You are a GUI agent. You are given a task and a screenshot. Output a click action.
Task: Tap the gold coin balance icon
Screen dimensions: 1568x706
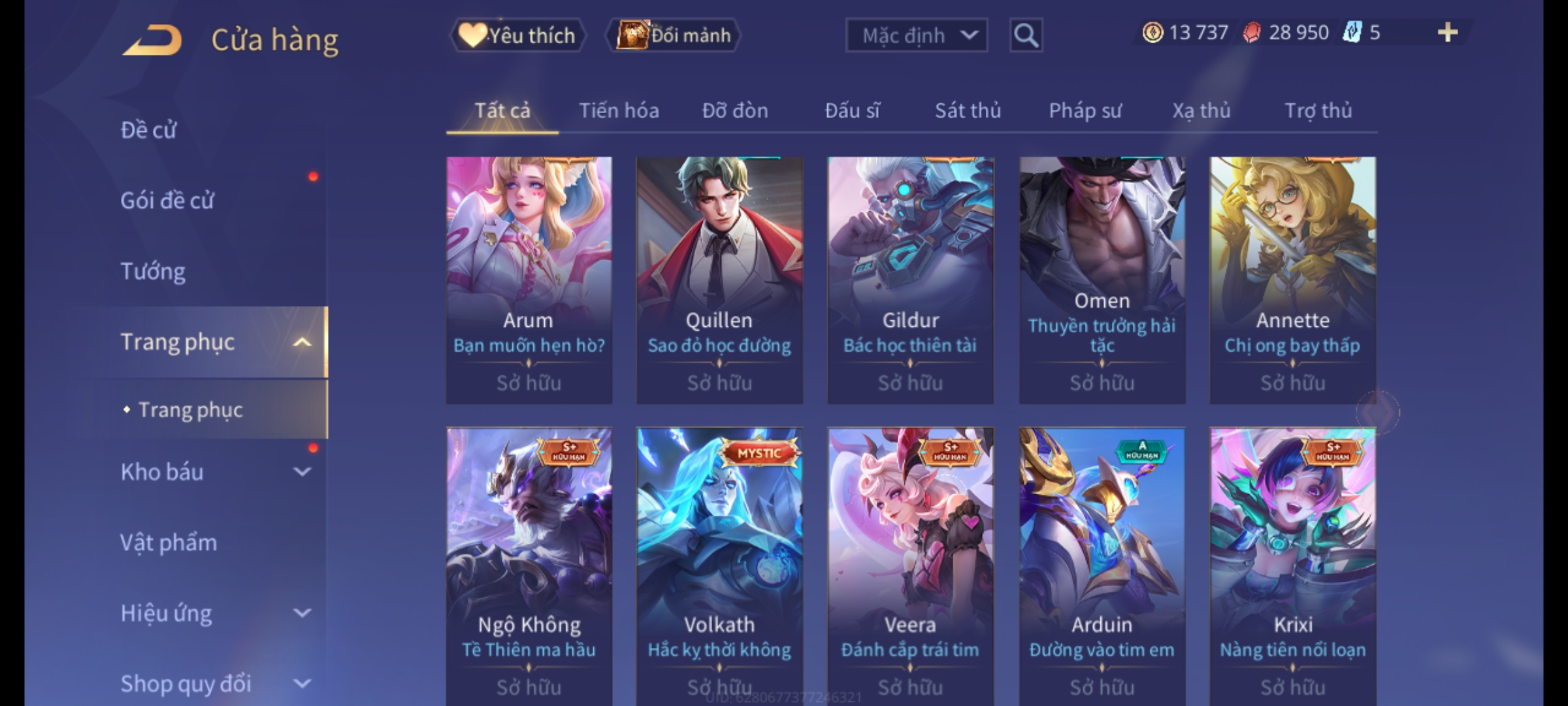pyautogui.click(x=1152, y=33)
